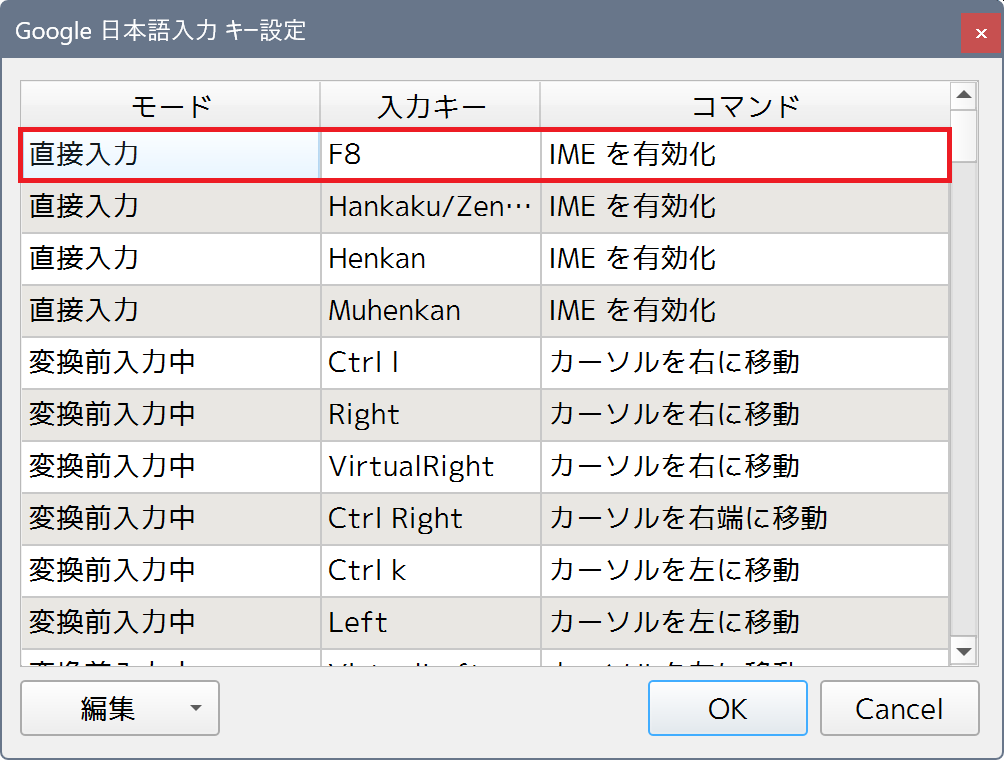The image size is (1004, 760).
Task: Open the 編集 dropdown button
Action: click(120, 708)
